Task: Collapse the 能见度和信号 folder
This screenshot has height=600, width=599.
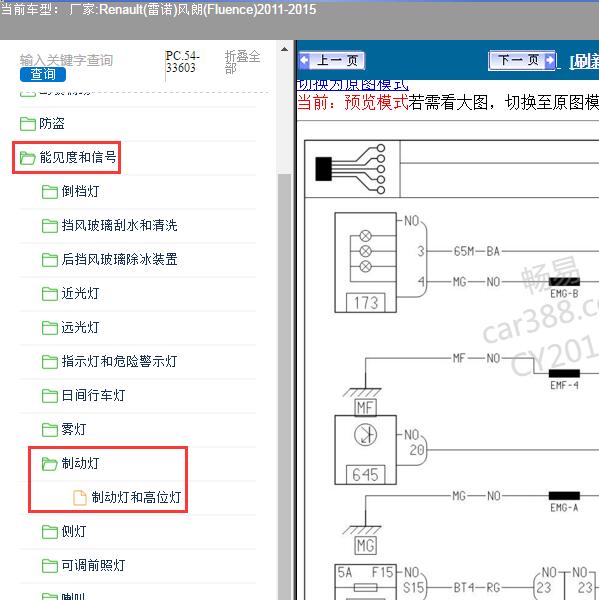Action: [x=78, y=157]
